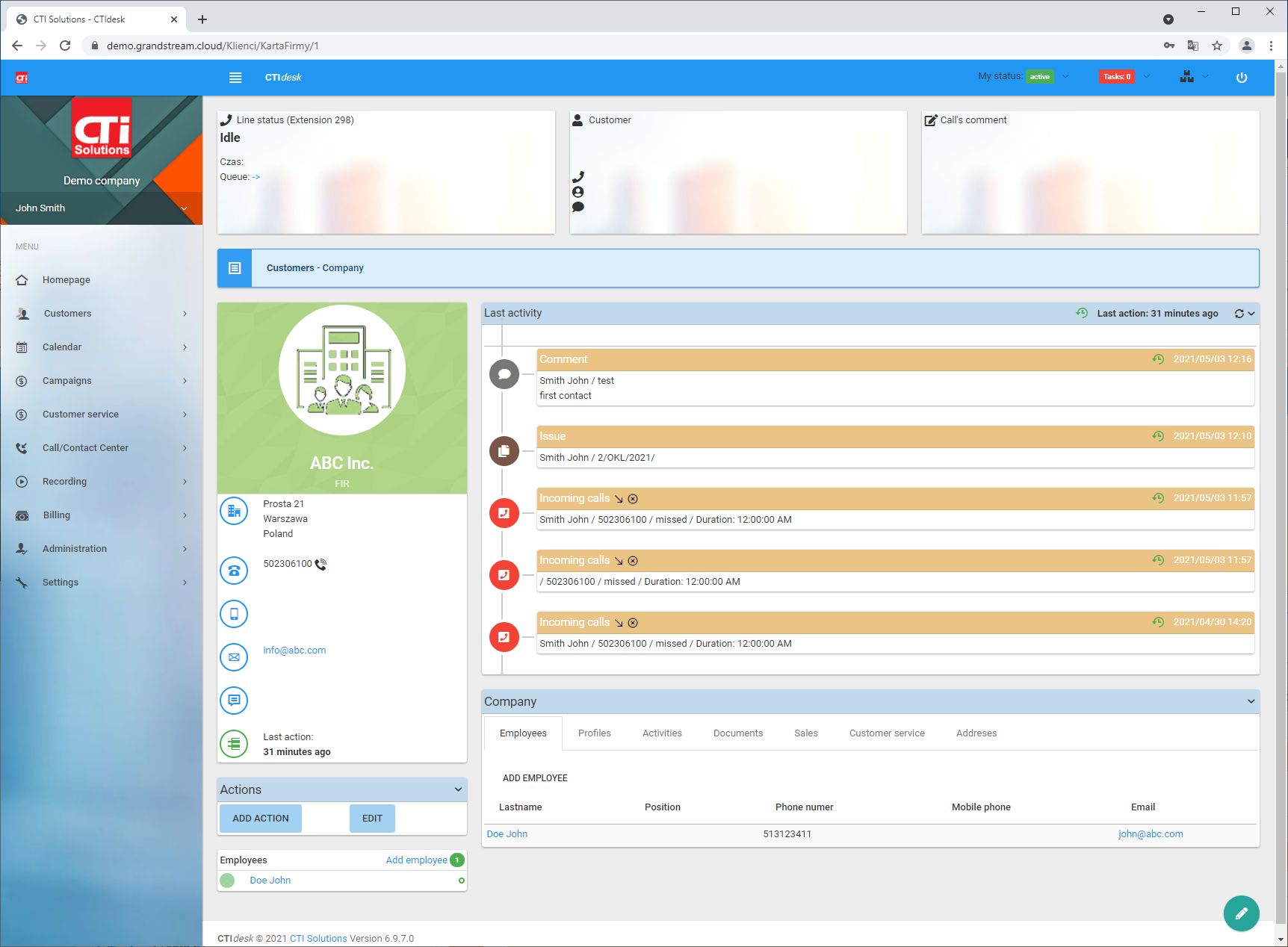The image size is (1288, 947).
Task: Open Doe John in employees table
Action: pyautogui.click(x=507, y=834)
